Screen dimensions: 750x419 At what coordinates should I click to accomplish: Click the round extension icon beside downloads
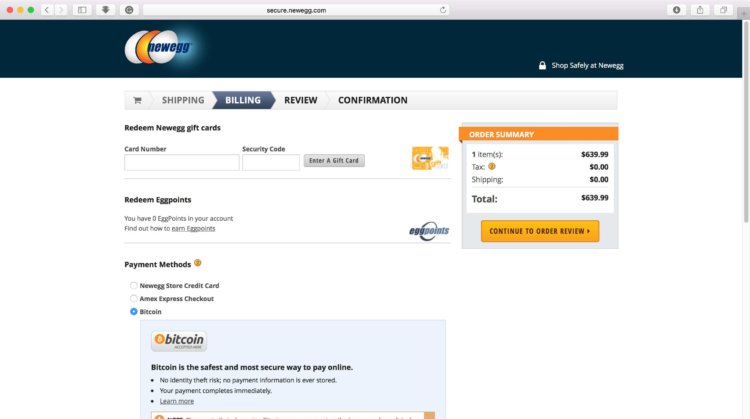point(129,10)
